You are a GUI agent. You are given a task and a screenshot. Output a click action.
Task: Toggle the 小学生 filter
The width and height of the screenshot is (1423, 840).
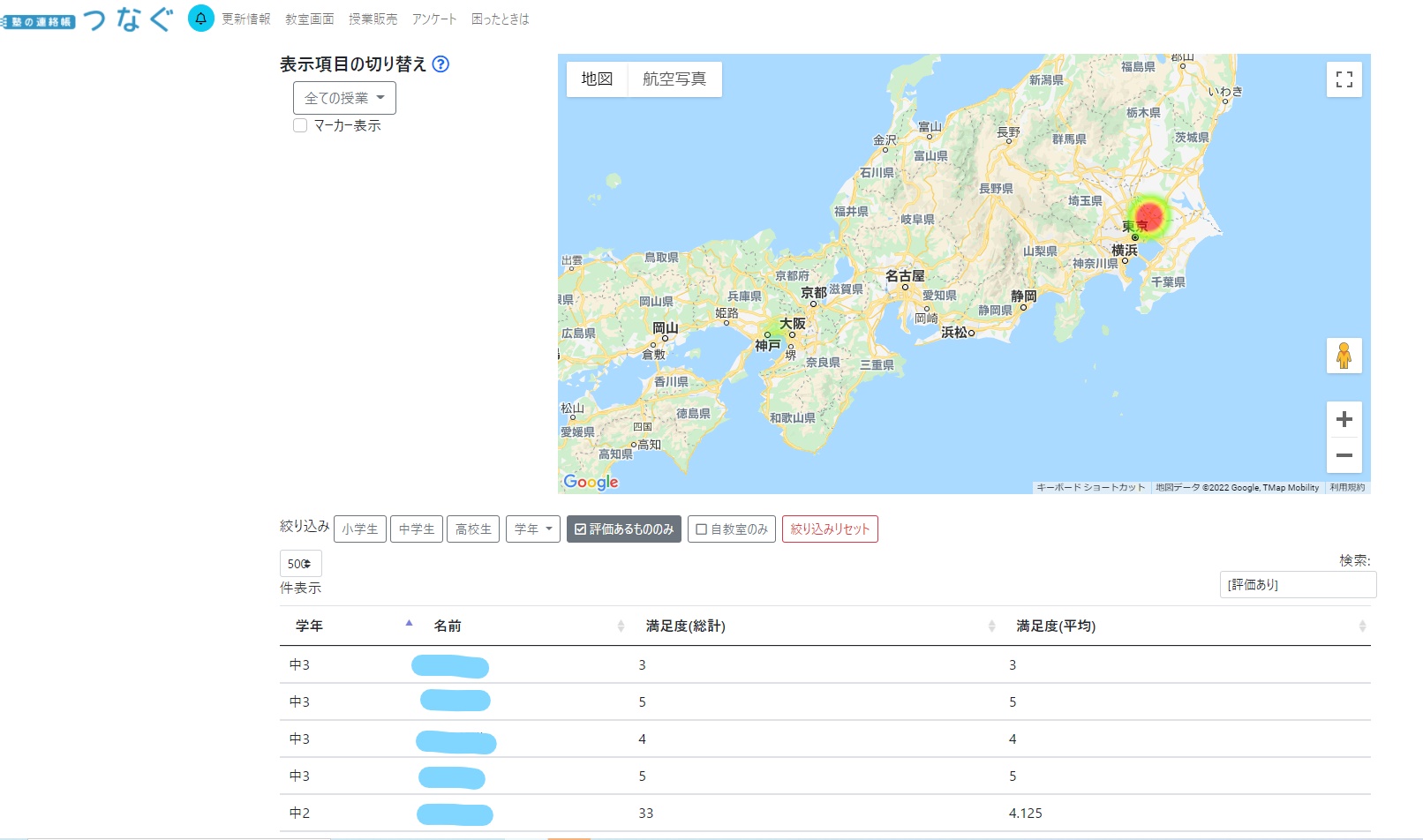pyautogui.click(x=360, y=529)
